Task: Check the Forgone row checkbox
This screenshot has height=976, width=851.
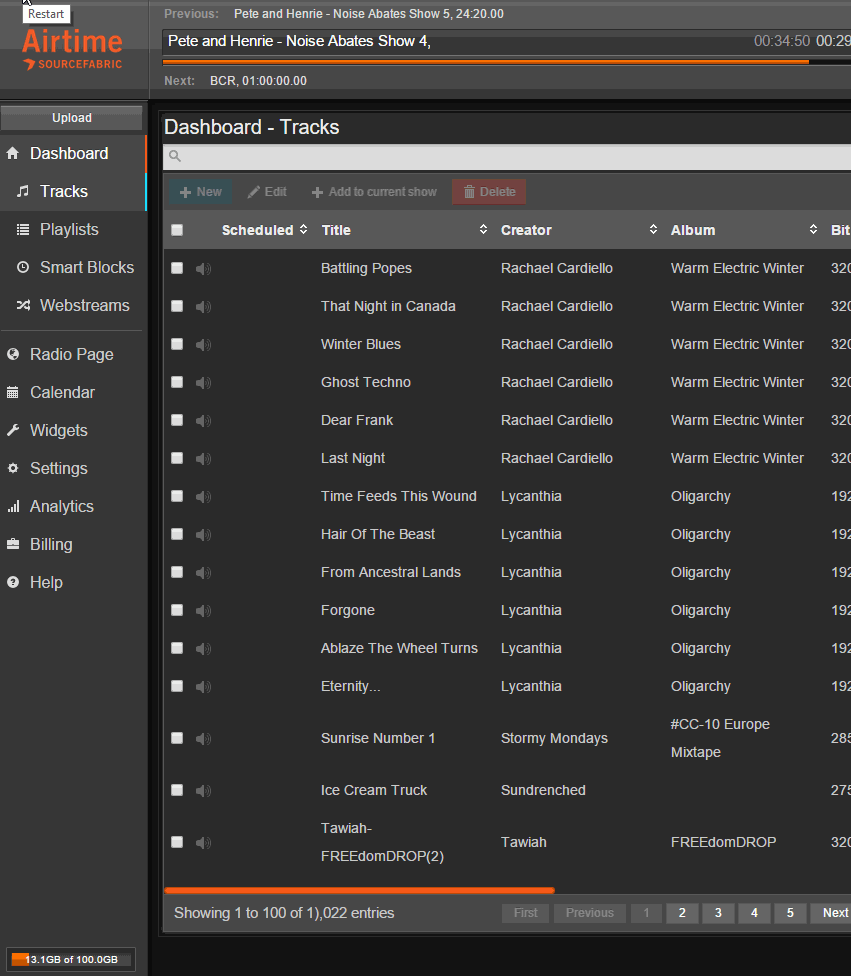Action: pyautogui.click(x=177, y=609)
